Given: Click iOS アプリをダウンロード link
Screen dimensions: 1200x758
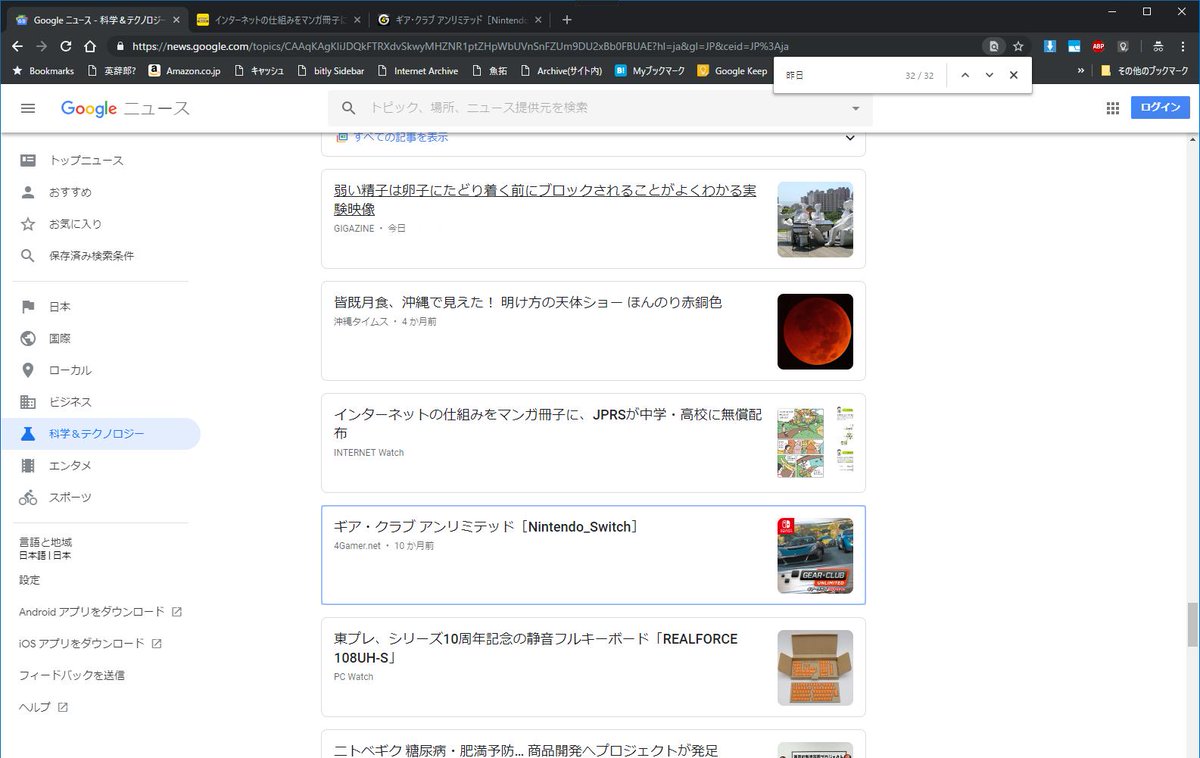Looking at the screenshot, I should pyautogui.click(x=90, y=644).
